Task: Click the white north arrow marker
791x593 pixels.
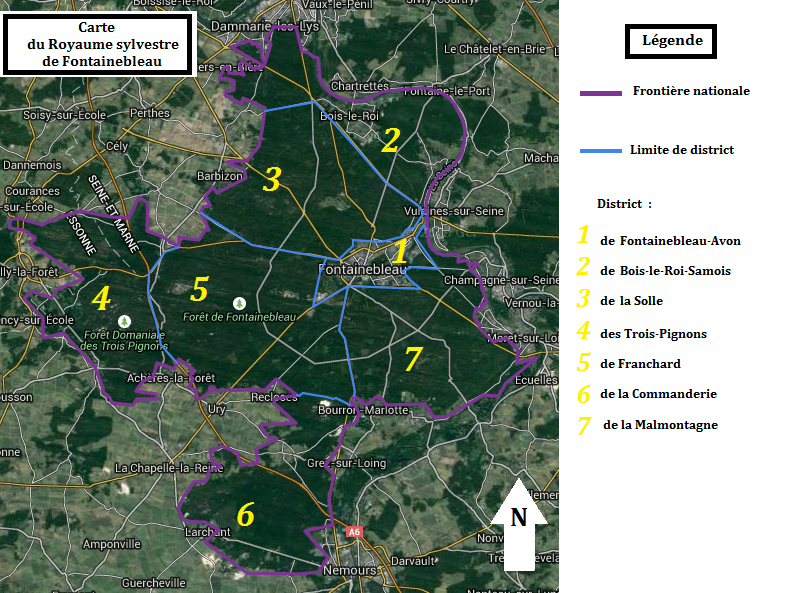Action: tap(519, 524)
